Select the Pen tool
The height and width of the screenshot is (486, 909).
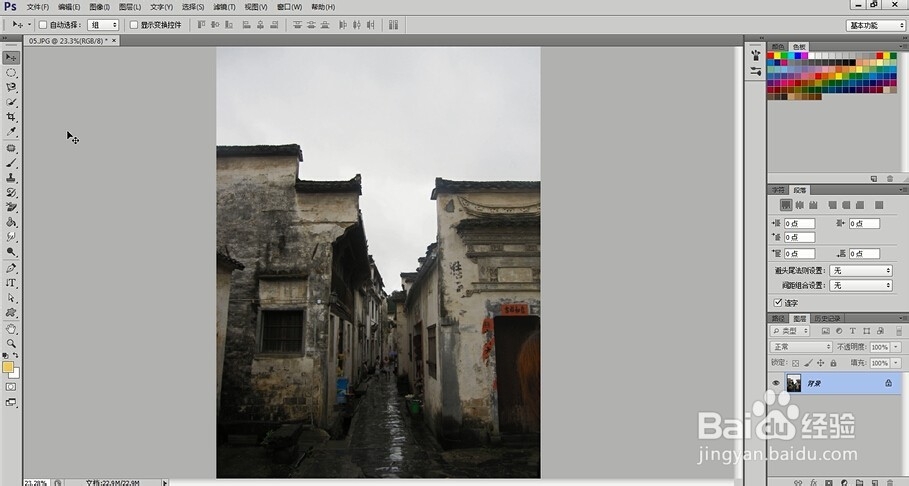(x=11, y=268)
